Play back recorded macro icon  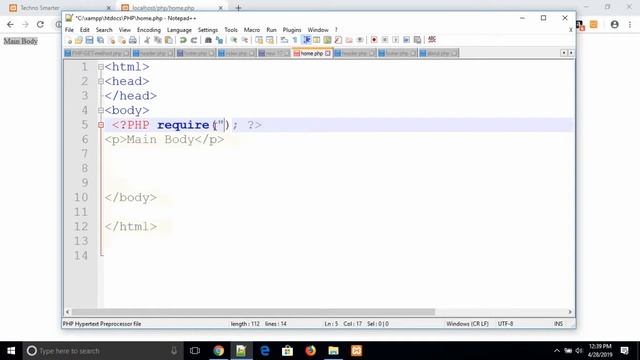point(396,40)
